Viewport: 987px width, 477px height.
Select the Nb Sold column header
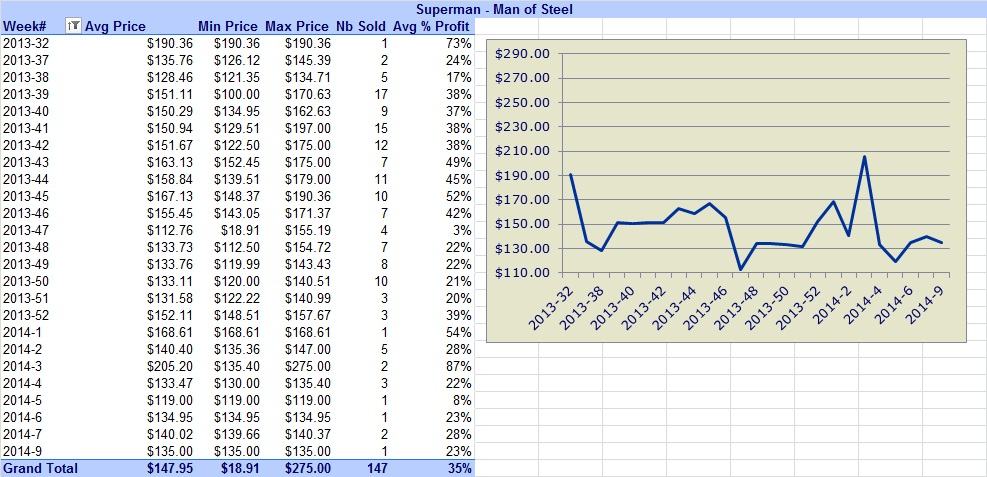point(361,26)
